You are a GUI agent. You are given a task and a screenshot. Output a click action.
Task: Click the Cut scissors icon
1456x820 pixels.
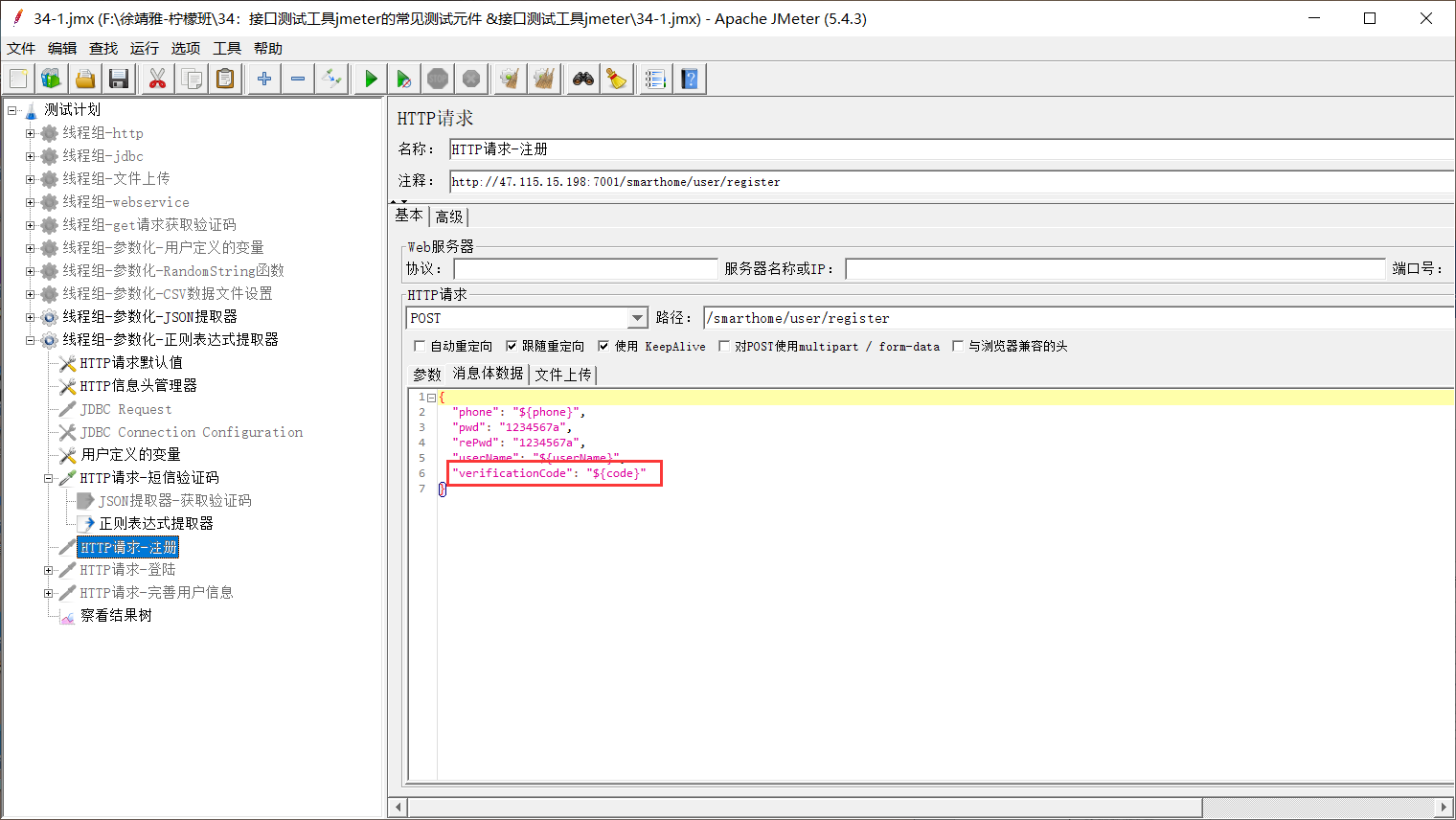tap(158, 79)
